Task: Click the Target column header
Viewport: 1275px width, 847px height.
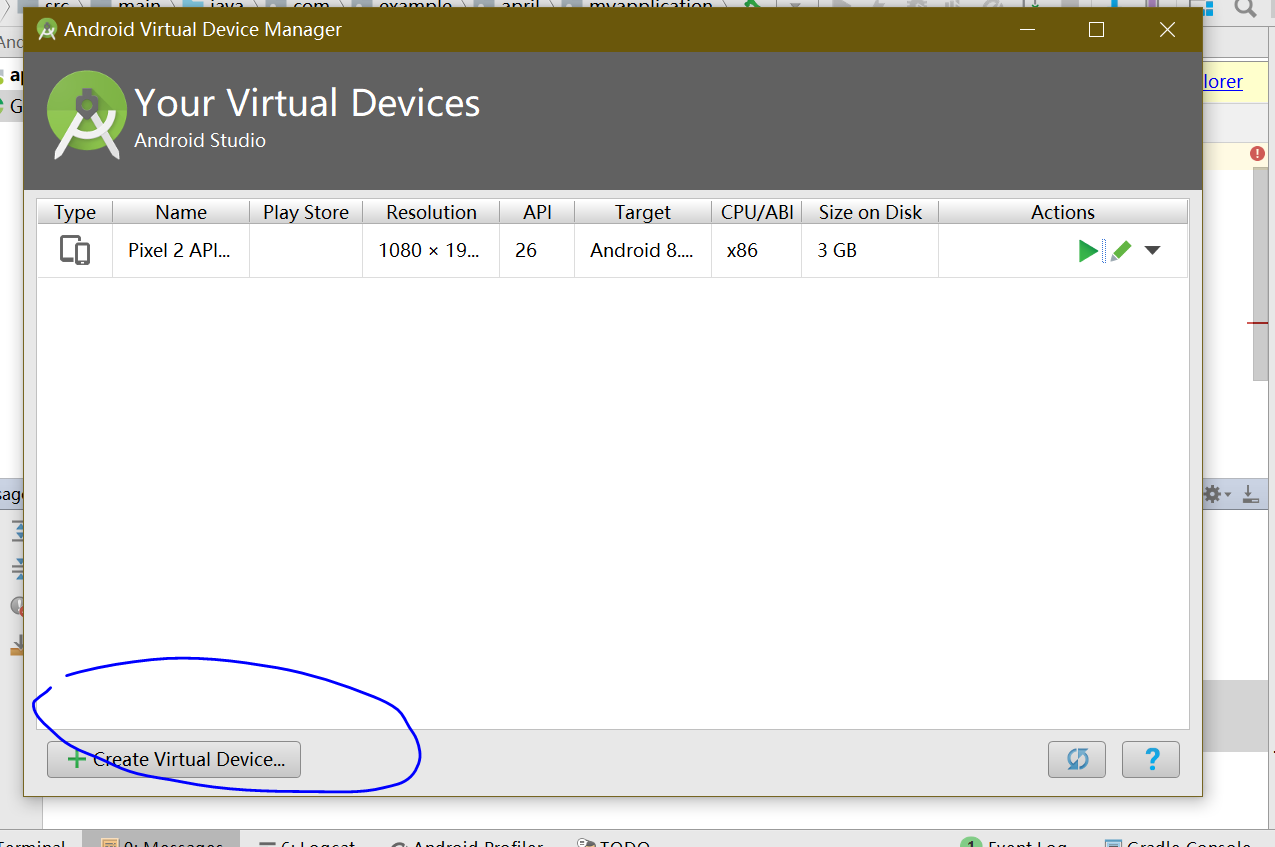Action: click(x=643, y=212)
